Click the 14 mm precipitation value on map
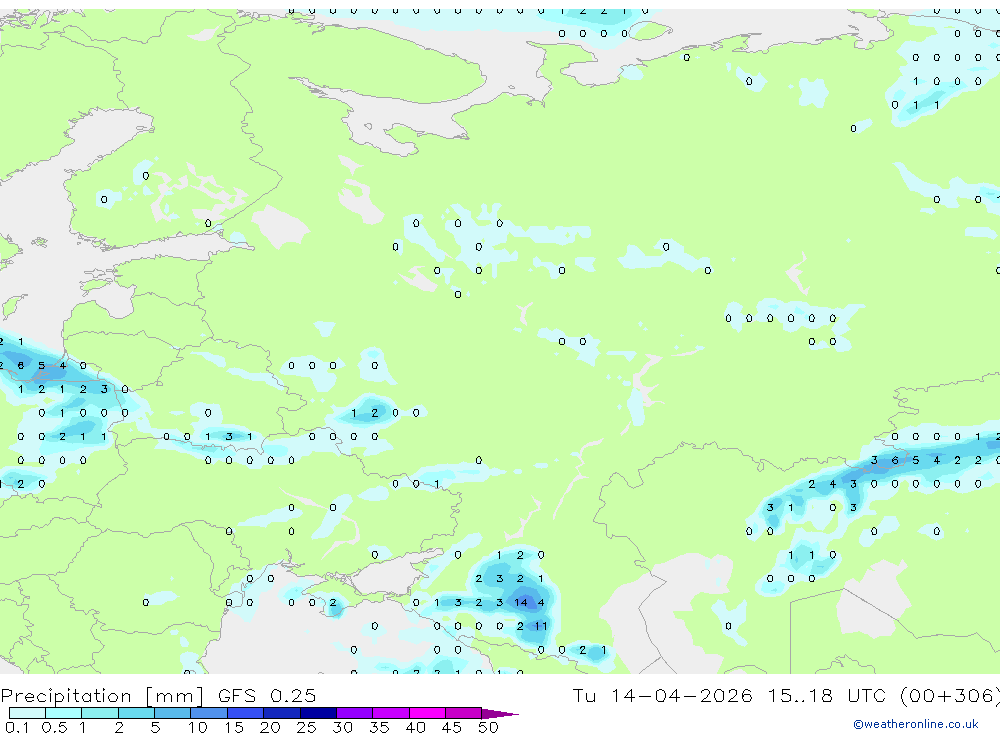This screenshot has width=1000, height=733. pos(521,602)
